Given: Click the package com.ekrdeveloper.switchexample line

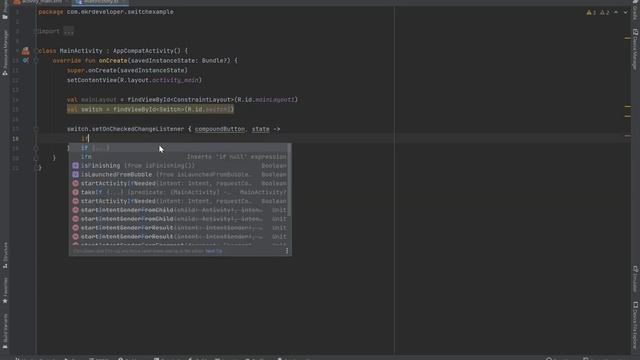Looking at the screenshot, I should click(106, 12).
